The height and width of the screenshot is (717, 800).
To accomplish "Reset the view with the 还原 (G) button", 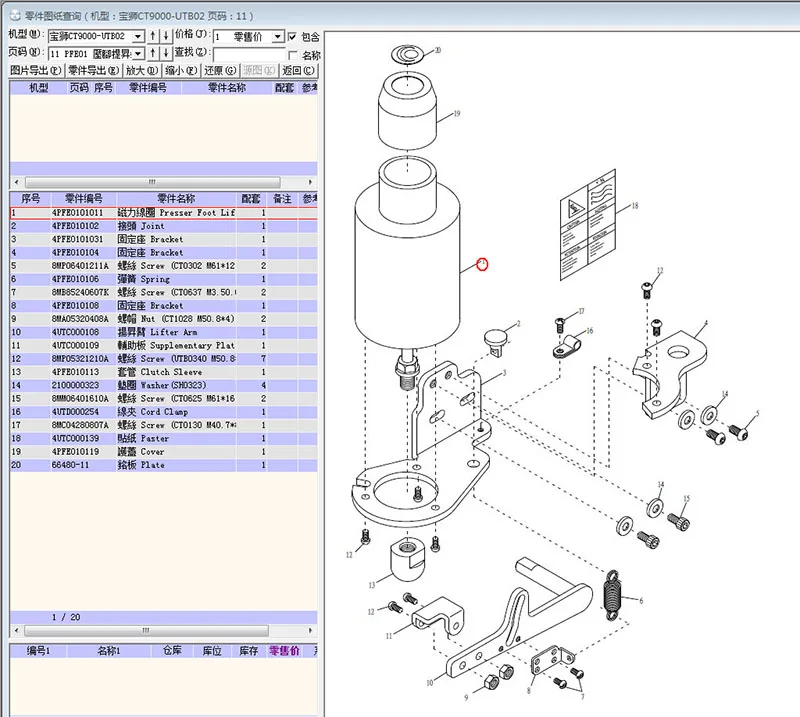I will [x=220, y=70].
